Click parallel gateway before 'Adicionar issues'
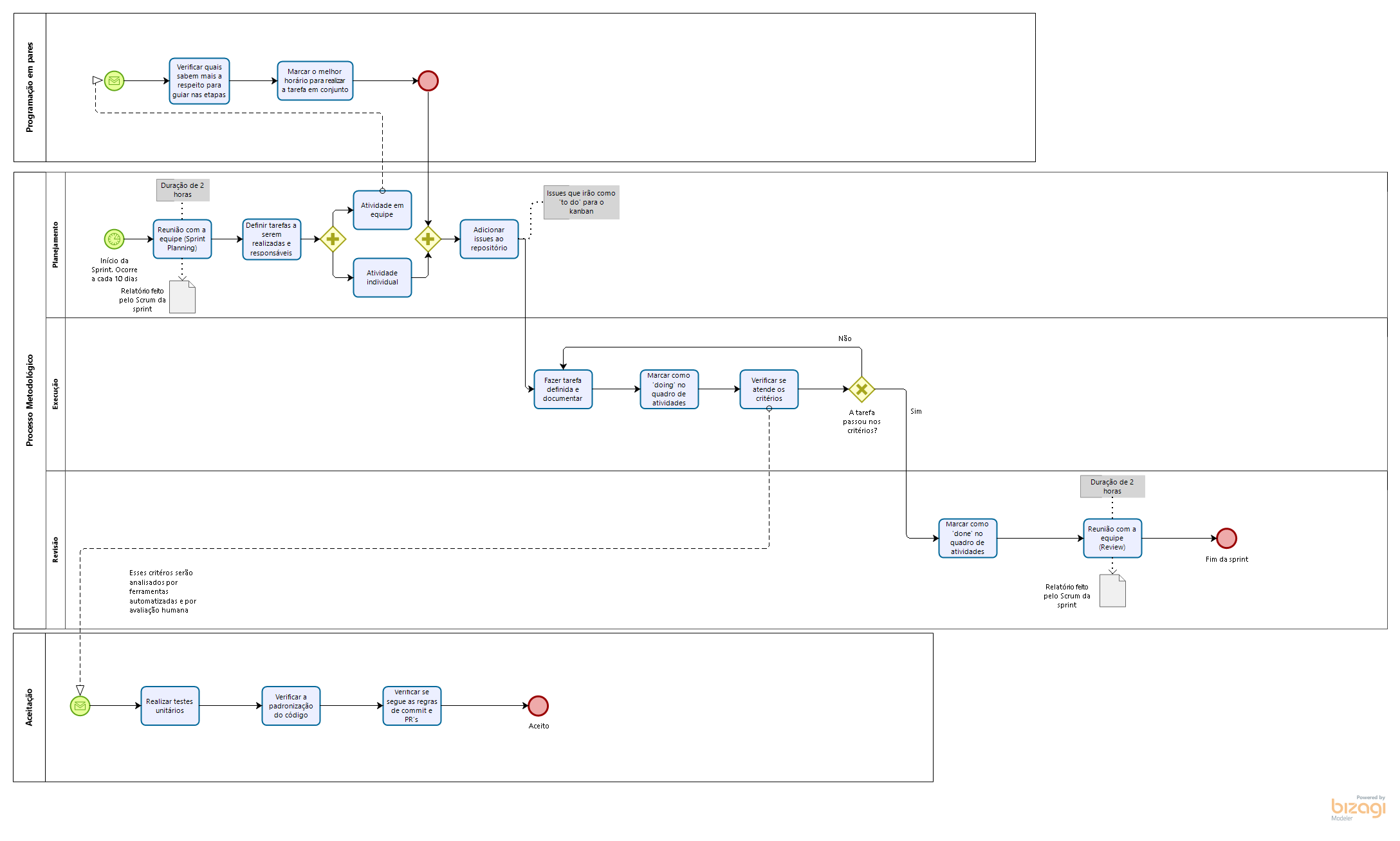The image size is (1400, 841). tap(428, 239)
